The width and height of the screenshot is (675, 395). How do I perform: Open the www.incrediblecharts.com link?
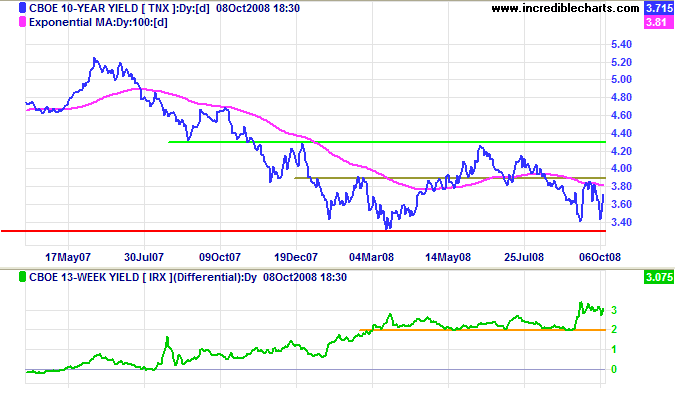click(x=565, y=8)
